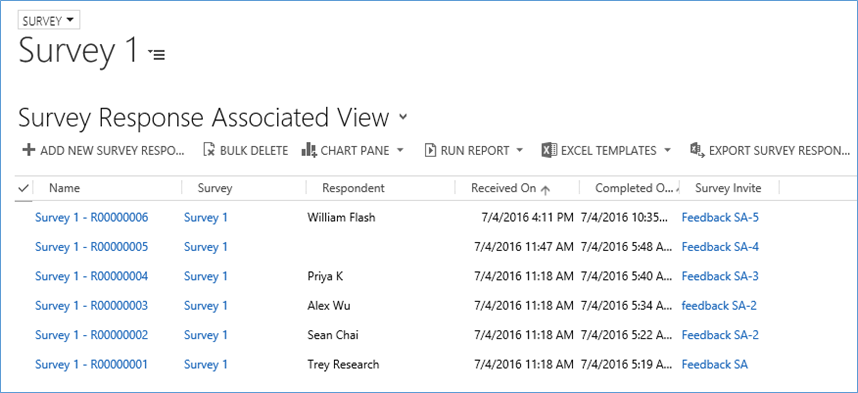The image size is (858, 393).
Task: Open Survey 1 - R00000006 record
Action: click(x=91, y=217)
